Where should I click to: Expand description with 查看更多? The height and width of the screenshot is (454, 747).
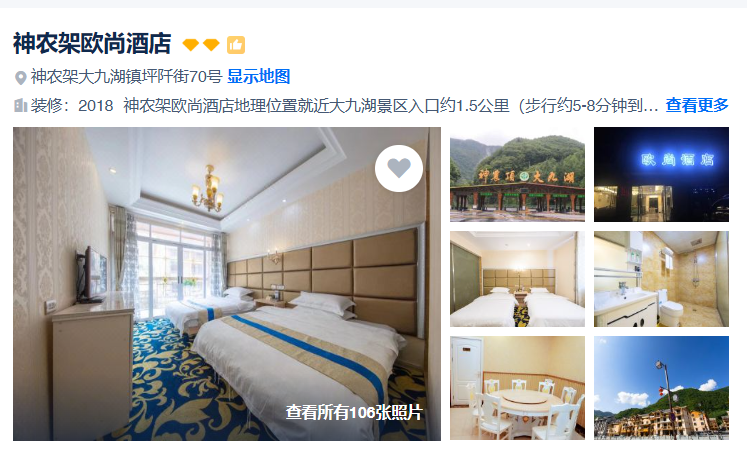(x=697, y=105)
